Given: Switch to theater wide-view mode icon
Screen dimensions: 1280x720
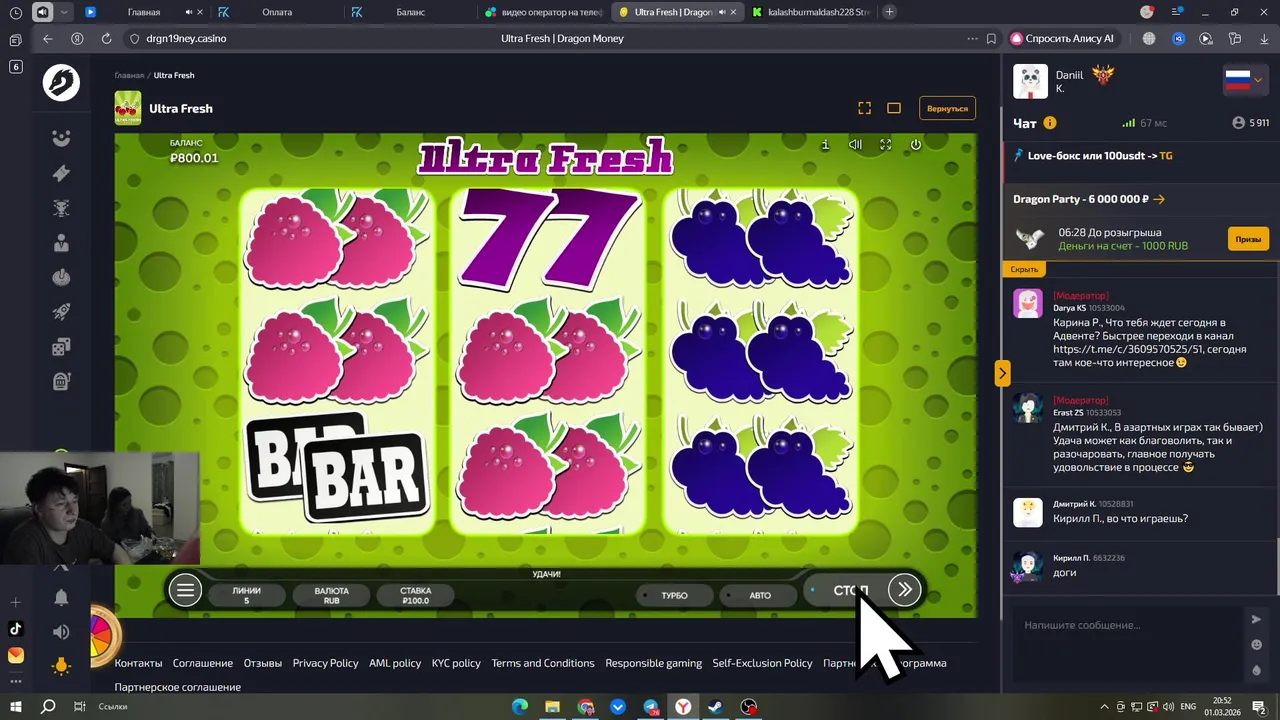Looking at the screenshot, I should pyautogui.click(x=894, y=108).
